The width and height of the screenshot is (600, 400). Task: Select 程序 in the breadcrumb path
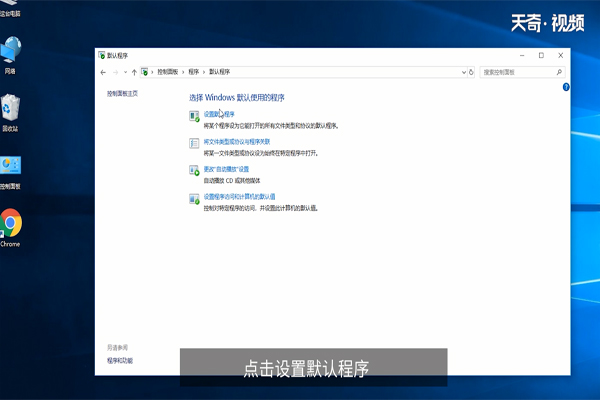point(194,72)
